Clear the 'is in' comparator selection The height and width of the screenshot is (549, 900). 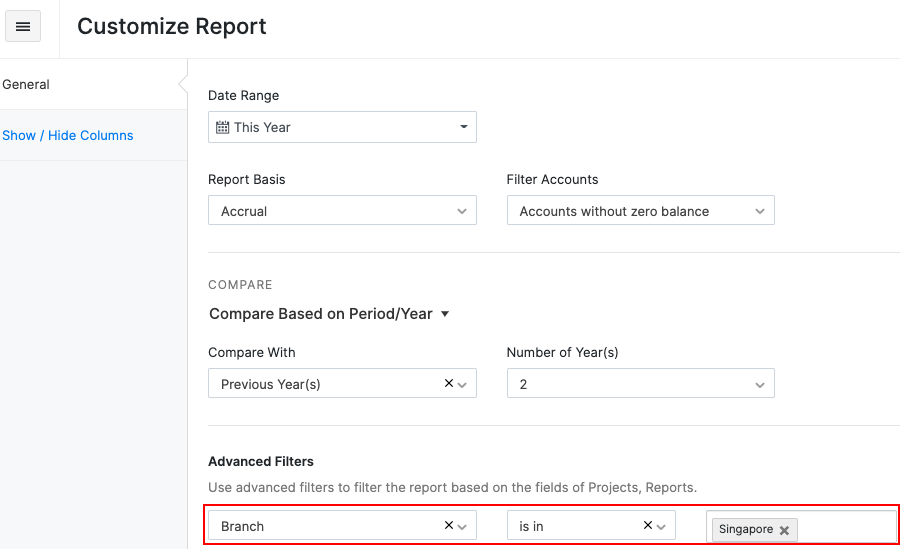point(647,525)
